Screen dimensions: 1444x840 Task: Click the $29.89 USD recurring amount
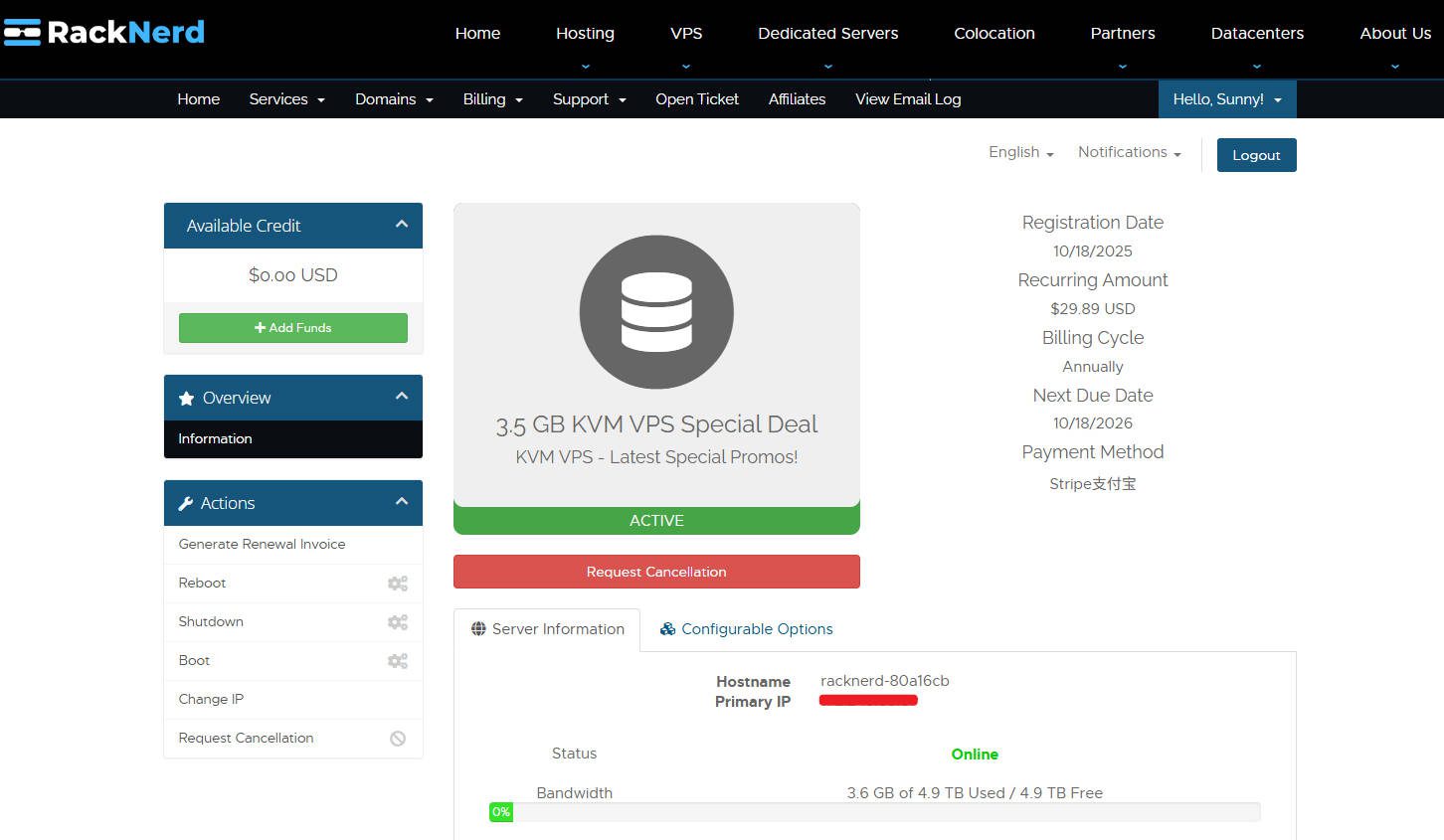pos(1093,309)
